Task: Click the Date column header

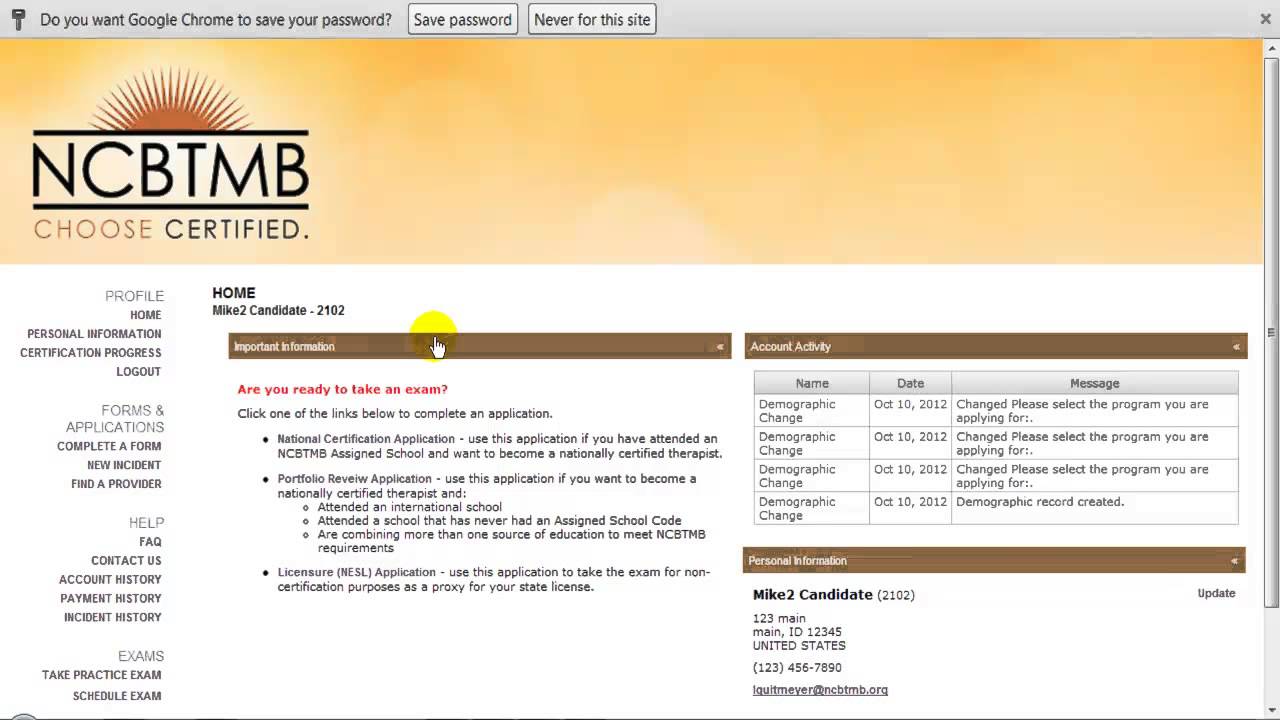Action: tap(910, 383)
